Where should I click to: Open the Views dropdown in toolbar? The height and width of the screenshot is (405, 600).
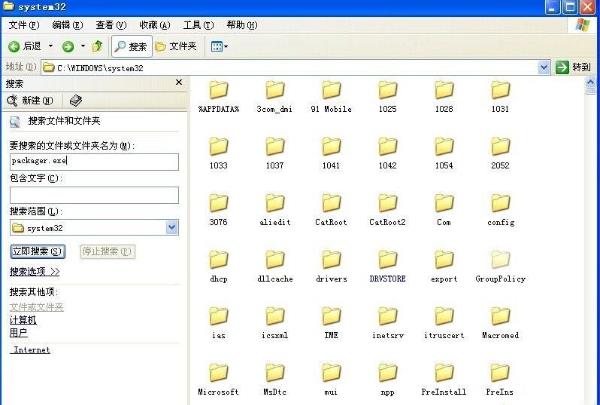coord(219,46)
